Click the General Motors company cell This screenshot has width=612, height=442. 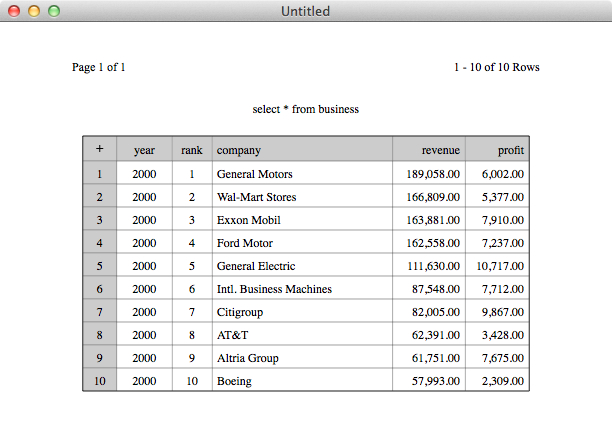click(302, 173)
